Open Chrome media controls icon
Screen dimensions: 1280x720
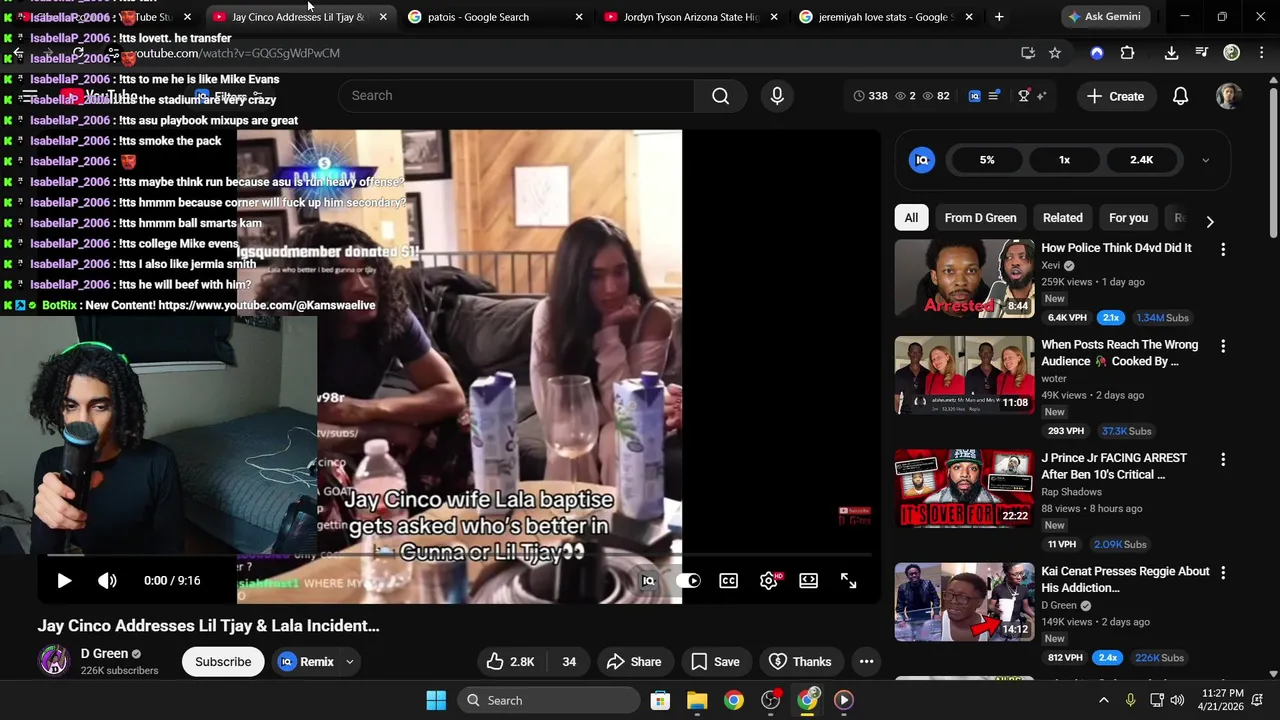pyautogui.click(x=1201, y=53)
